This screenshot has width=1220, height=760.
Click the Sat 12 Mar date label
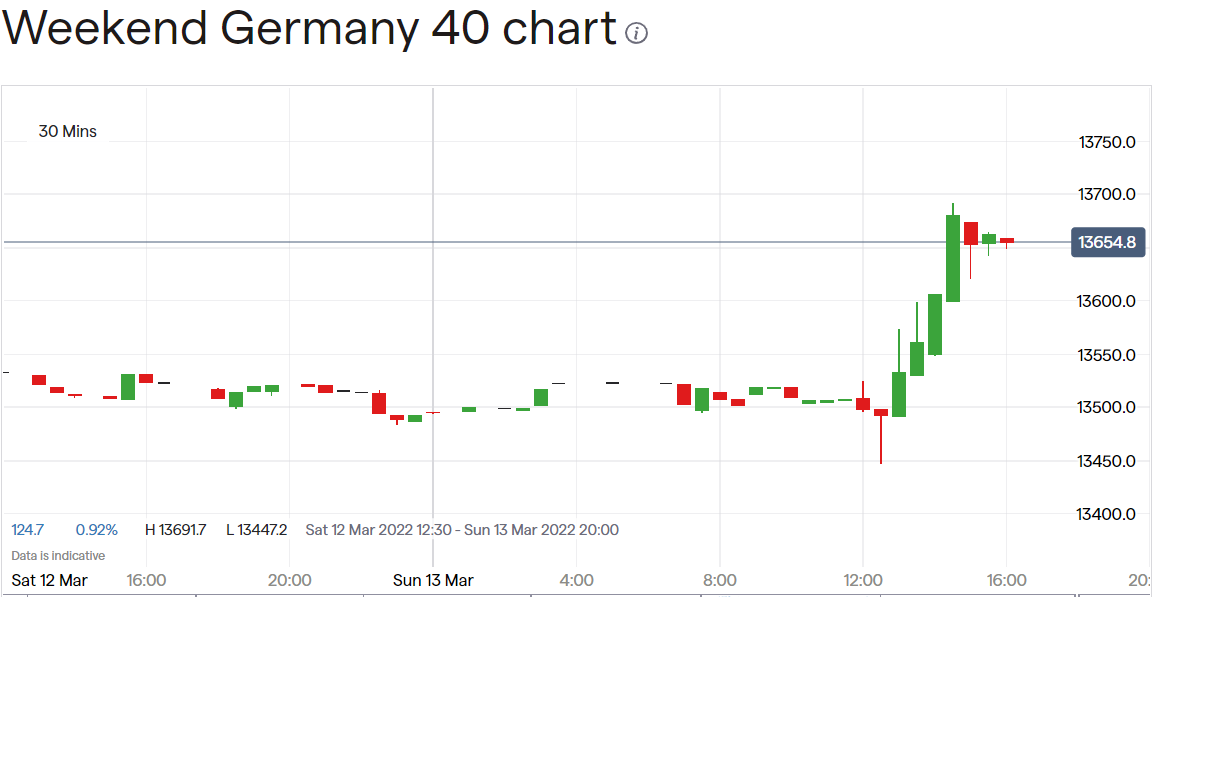(x=49, y=580)
